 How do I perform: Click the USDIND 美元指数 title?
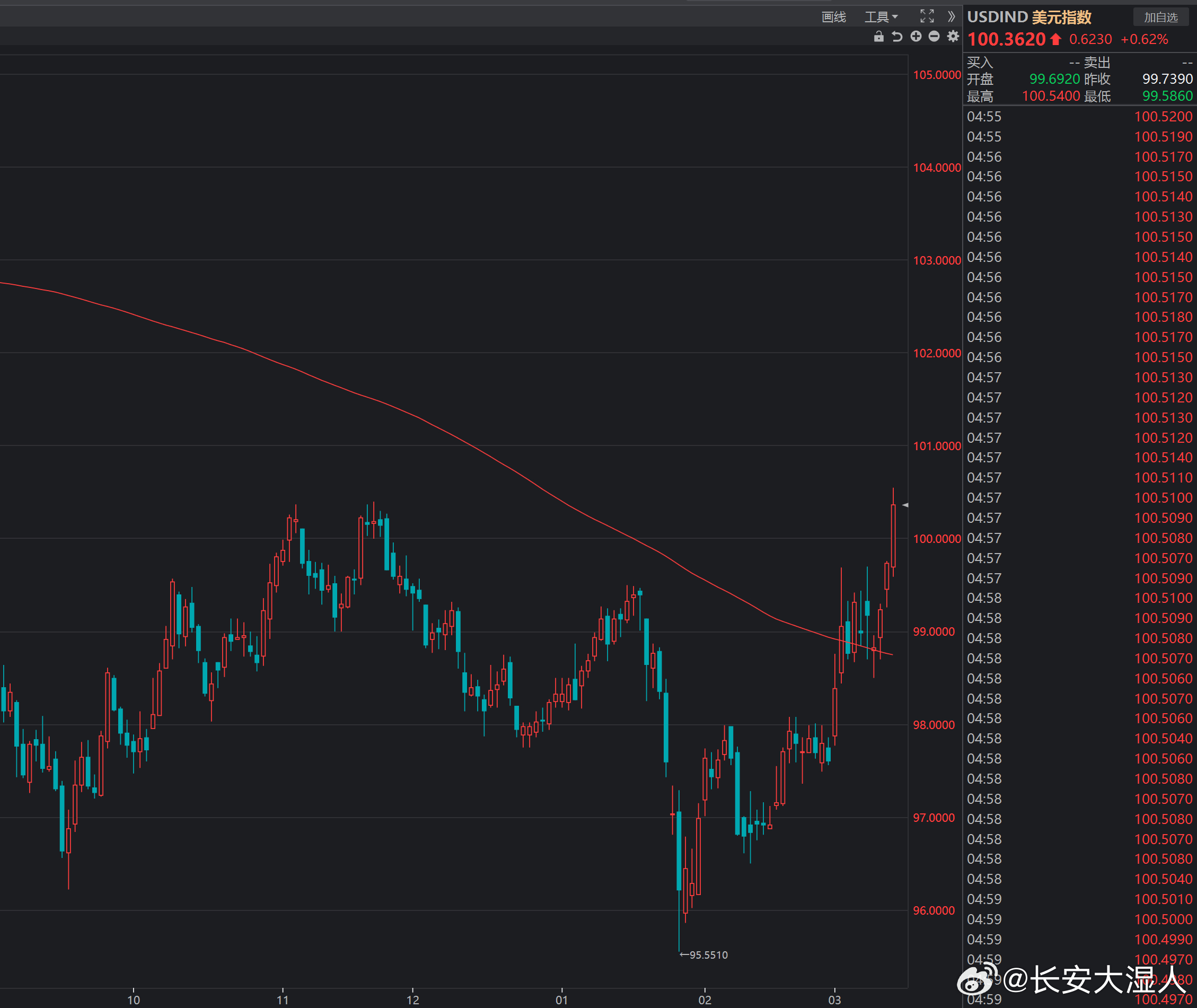click(1029, 17)
